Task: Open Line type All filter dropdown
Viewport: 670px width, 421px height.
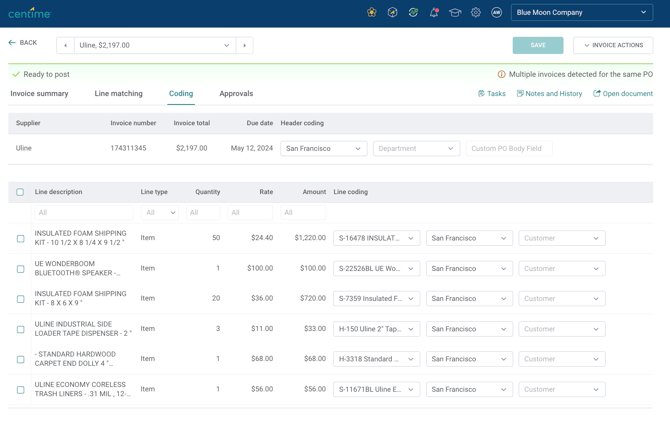Action: point(160,212)
